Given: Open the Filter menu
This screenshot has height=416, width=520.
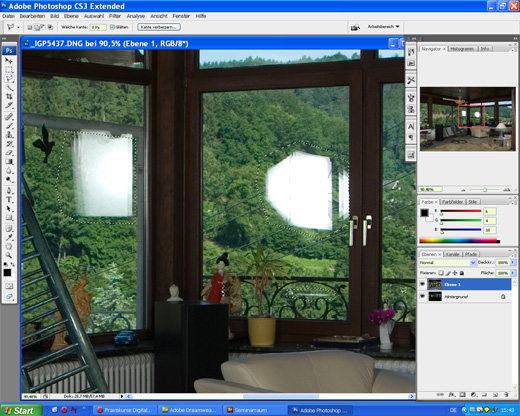Looking at the screenshot, I should point(115,16).
